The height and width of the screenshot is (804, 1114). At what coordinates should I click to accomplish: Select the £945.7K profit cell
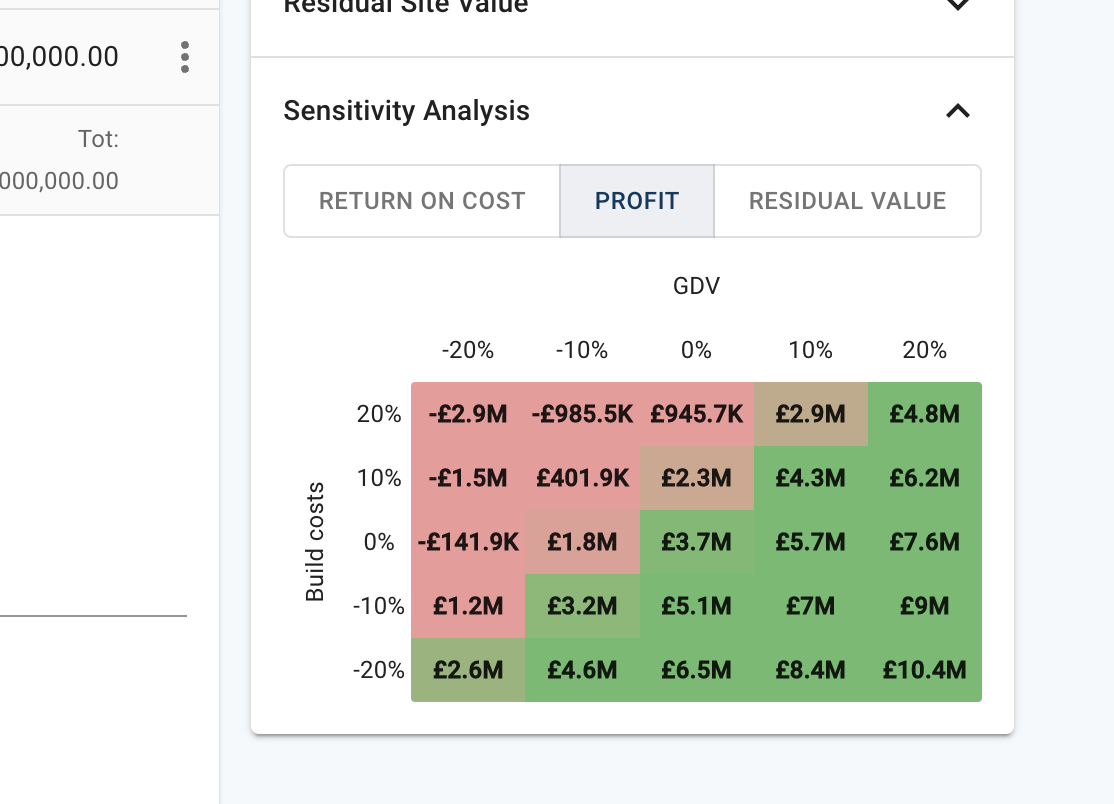click(x=696, y=413)
